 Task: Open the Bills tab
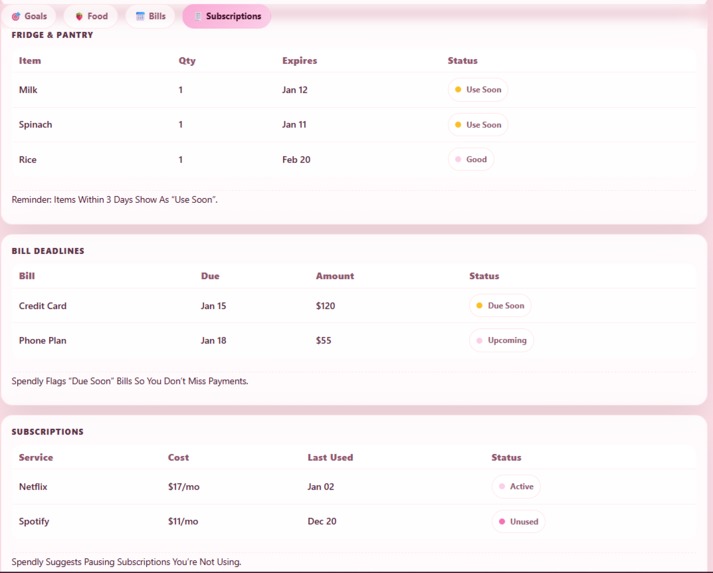[x=151, y=16]
